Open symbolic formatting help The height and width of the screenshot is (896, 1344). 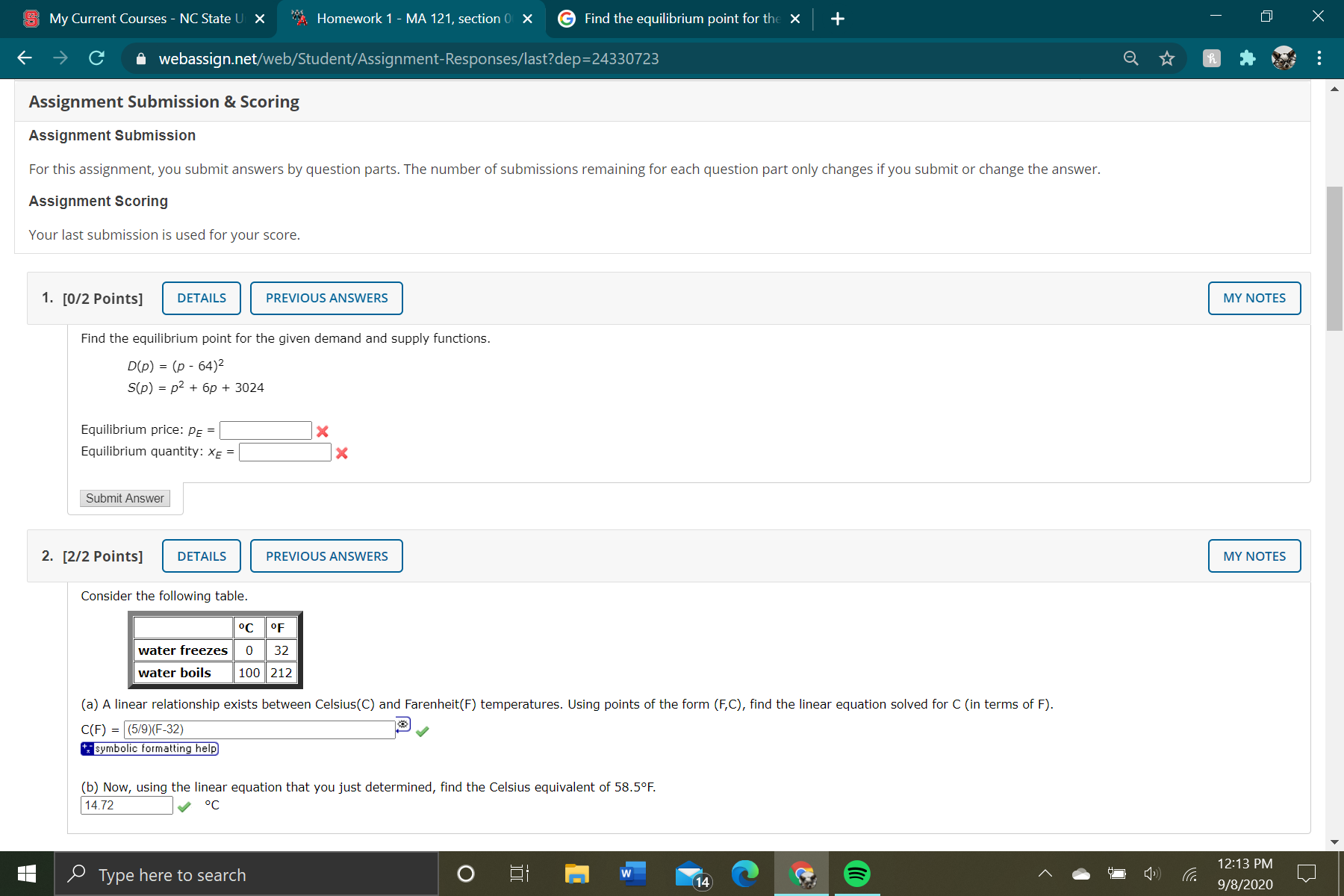click(149, 748)
